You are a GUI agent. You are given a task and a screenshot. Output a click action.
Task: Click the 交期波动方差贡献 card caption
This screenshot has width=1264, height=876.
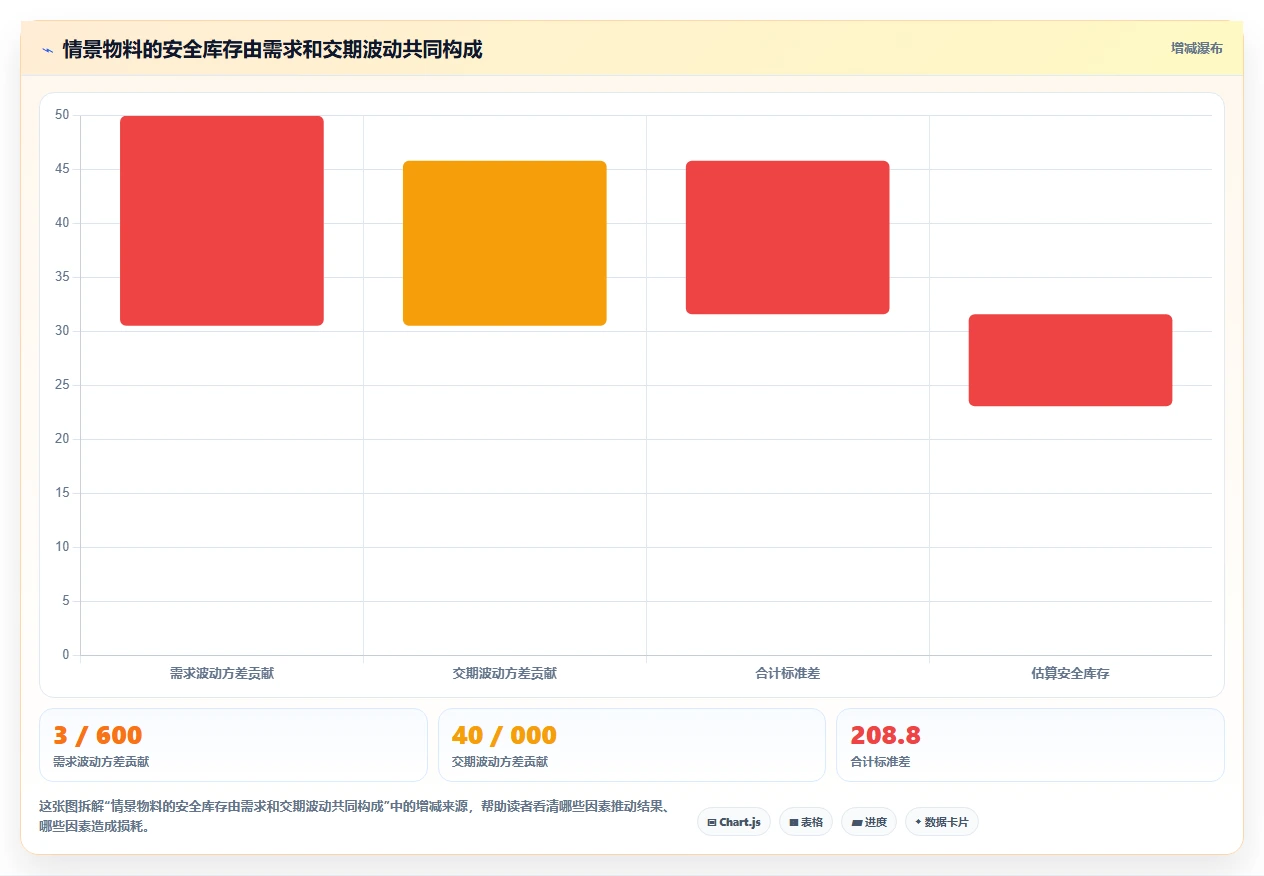500,762
